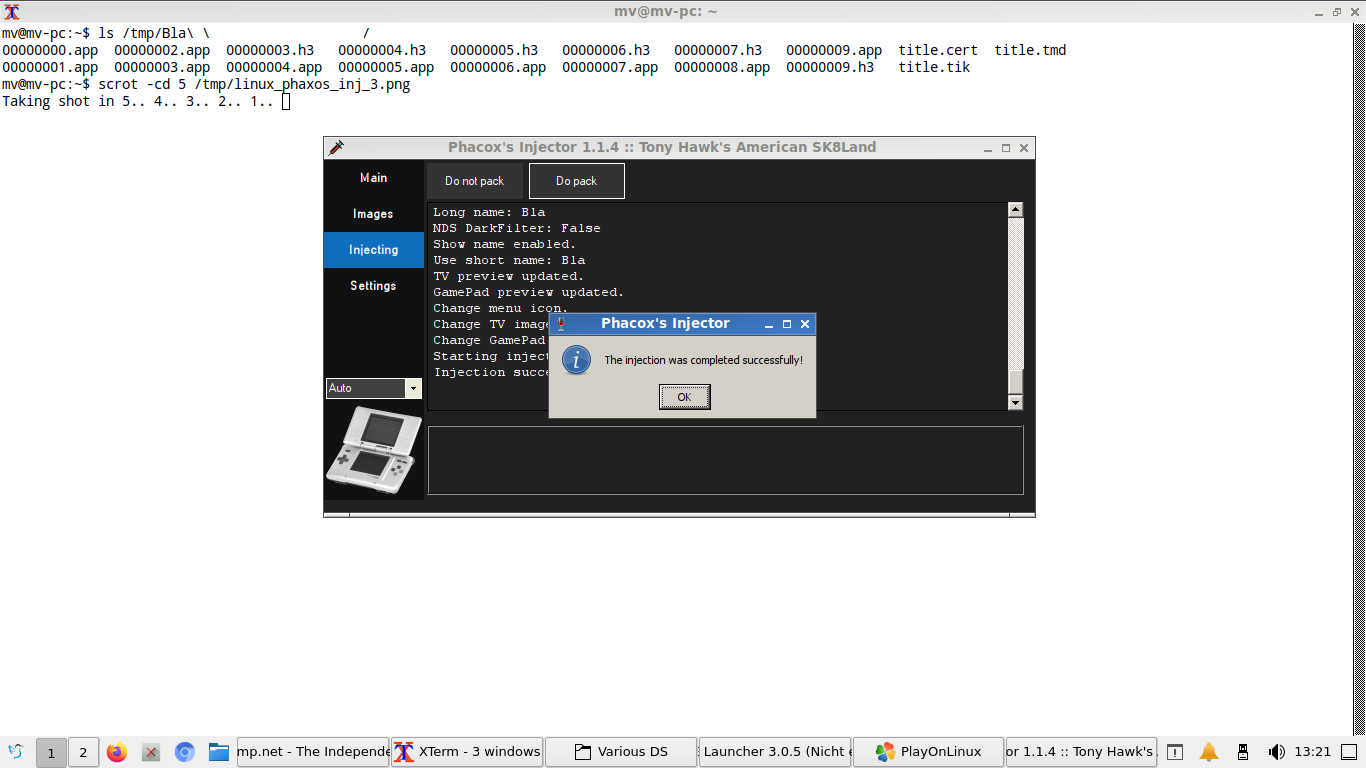This screenshot has width=1366, height=768.
Task: Minimize the XTerm terminal window
Action: coord(1317,12)
